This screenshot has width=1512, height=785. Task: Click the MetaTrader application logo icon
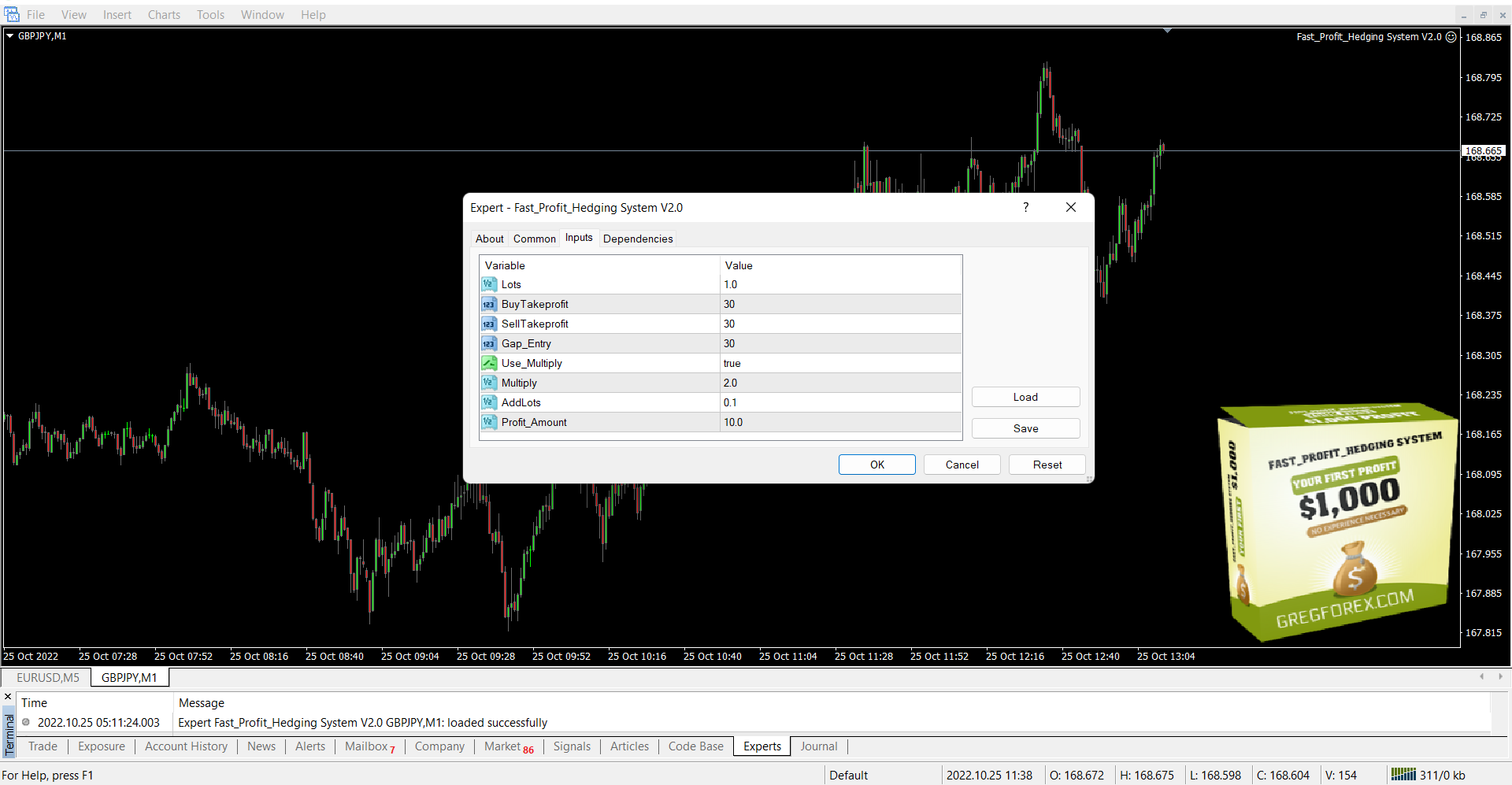(x=11, y=14)
